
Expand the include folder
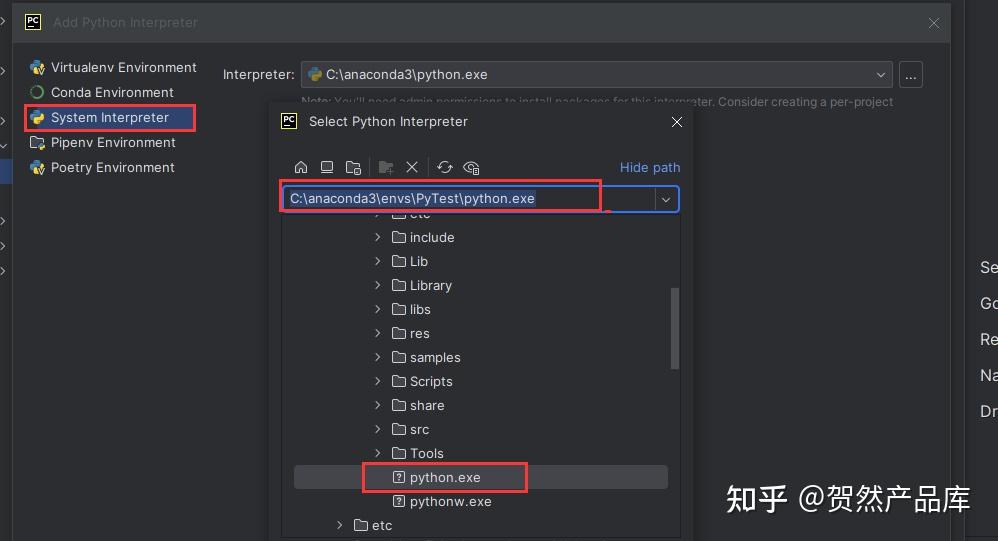[x=377, y=237]
